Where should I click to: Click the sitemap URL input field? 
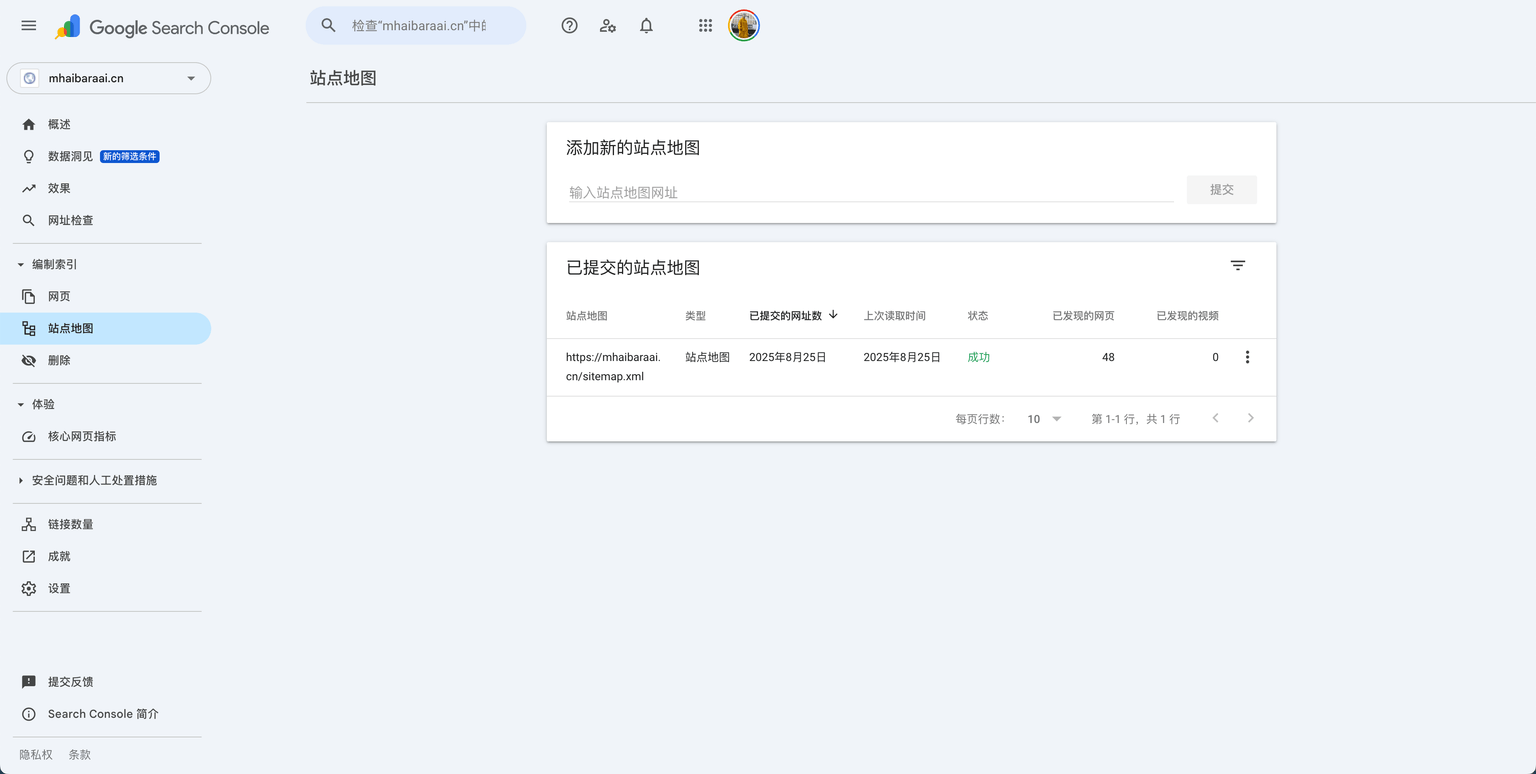click(x=870, y=192)
